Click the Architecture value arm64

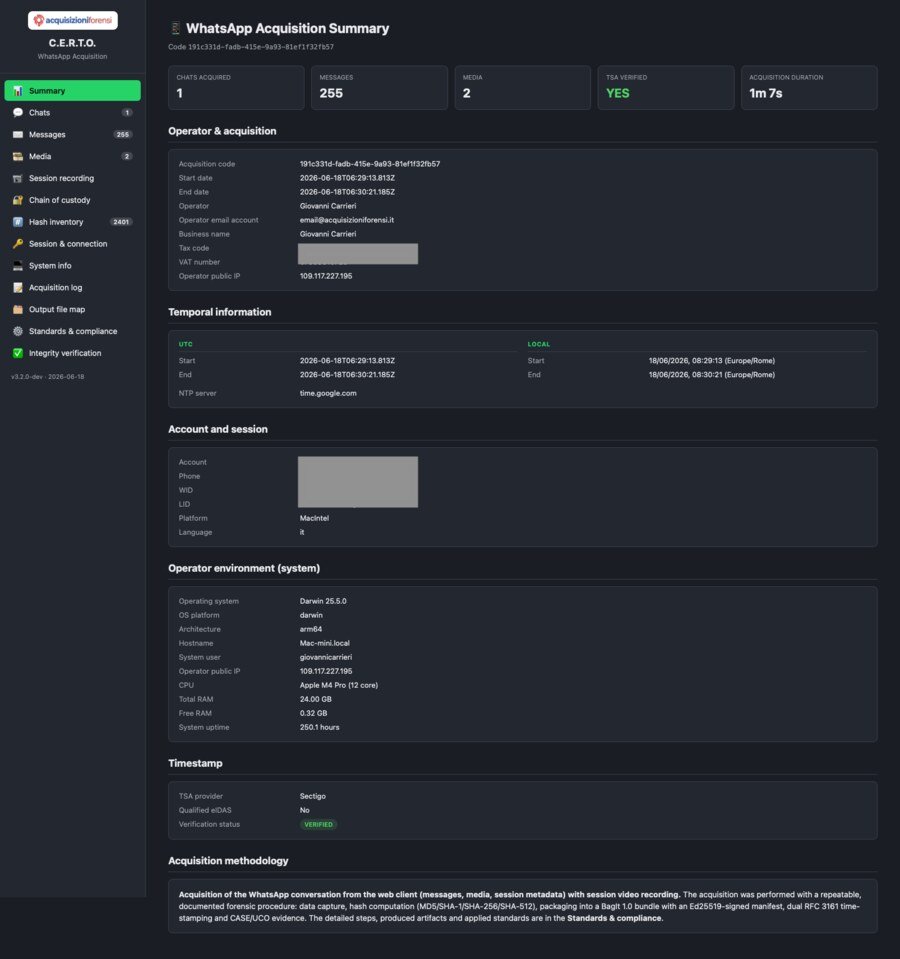311,629
